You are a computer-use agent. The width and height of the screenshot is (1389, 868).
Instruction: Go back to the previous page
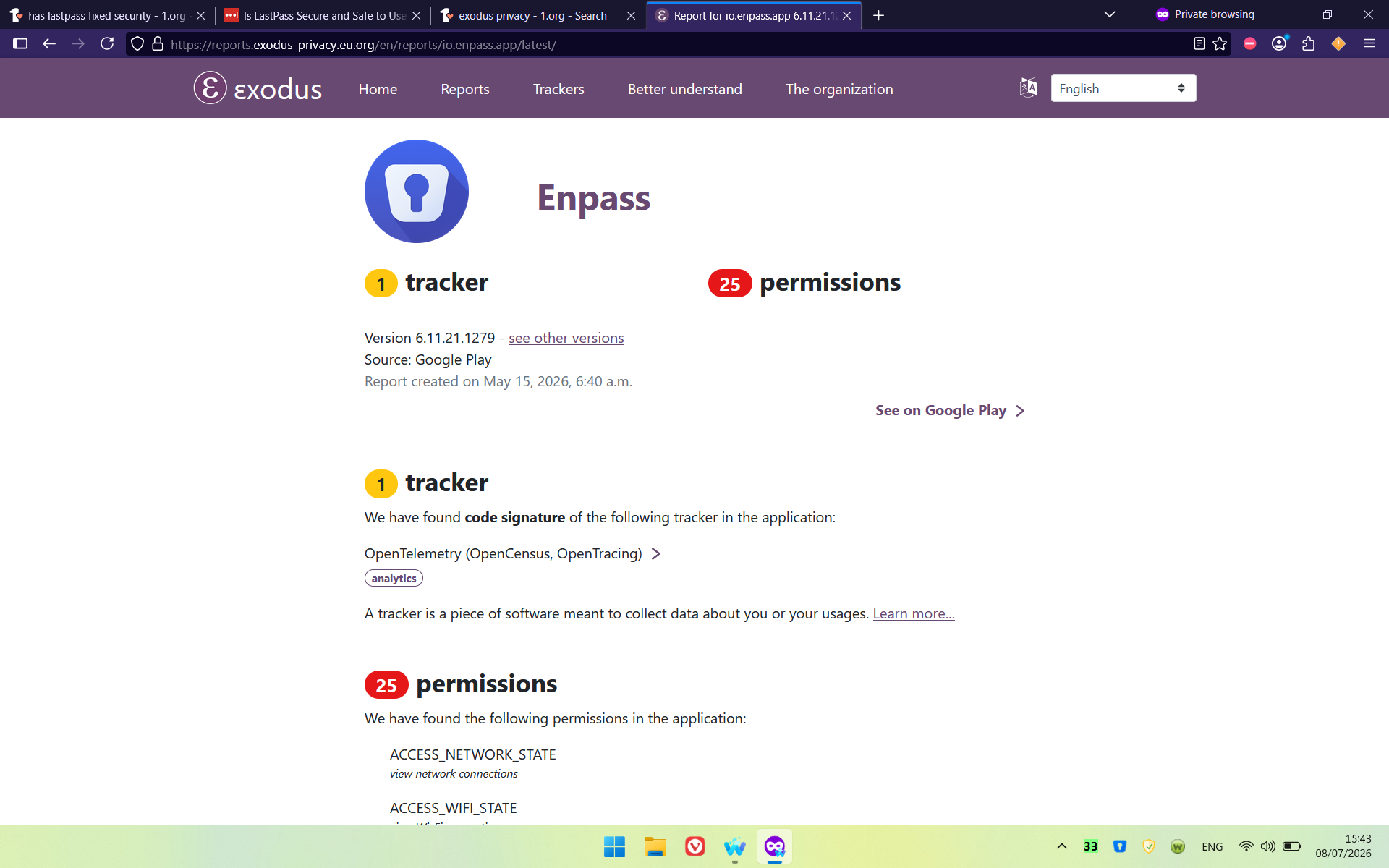[x=49, y=44]
